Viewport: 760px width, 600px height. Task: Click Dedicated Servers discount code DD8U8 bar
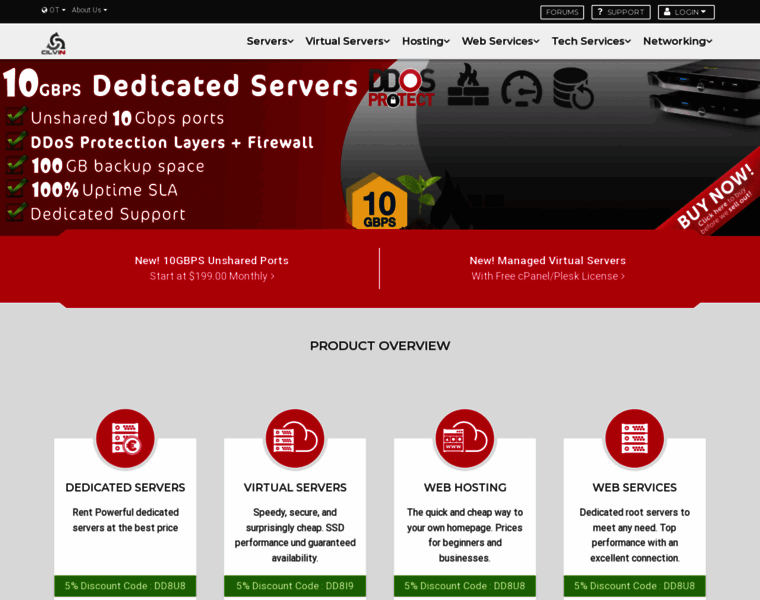tap(126, 585)
